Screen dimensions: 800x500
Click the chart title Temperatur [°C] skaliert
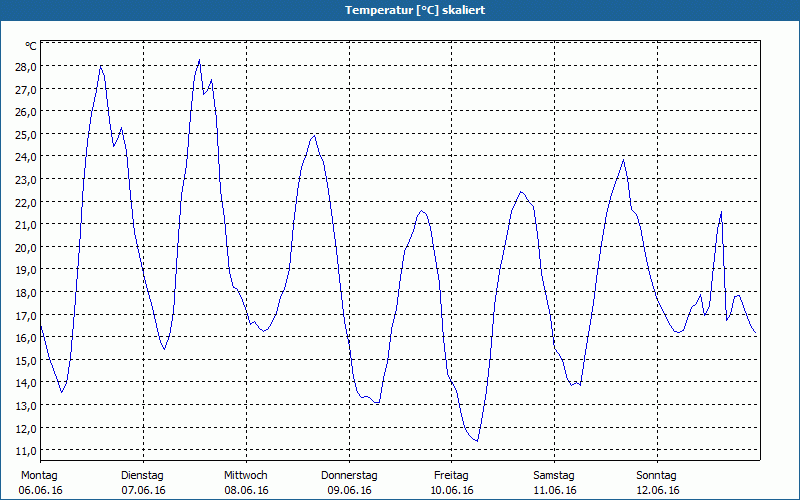pos(415,10)
